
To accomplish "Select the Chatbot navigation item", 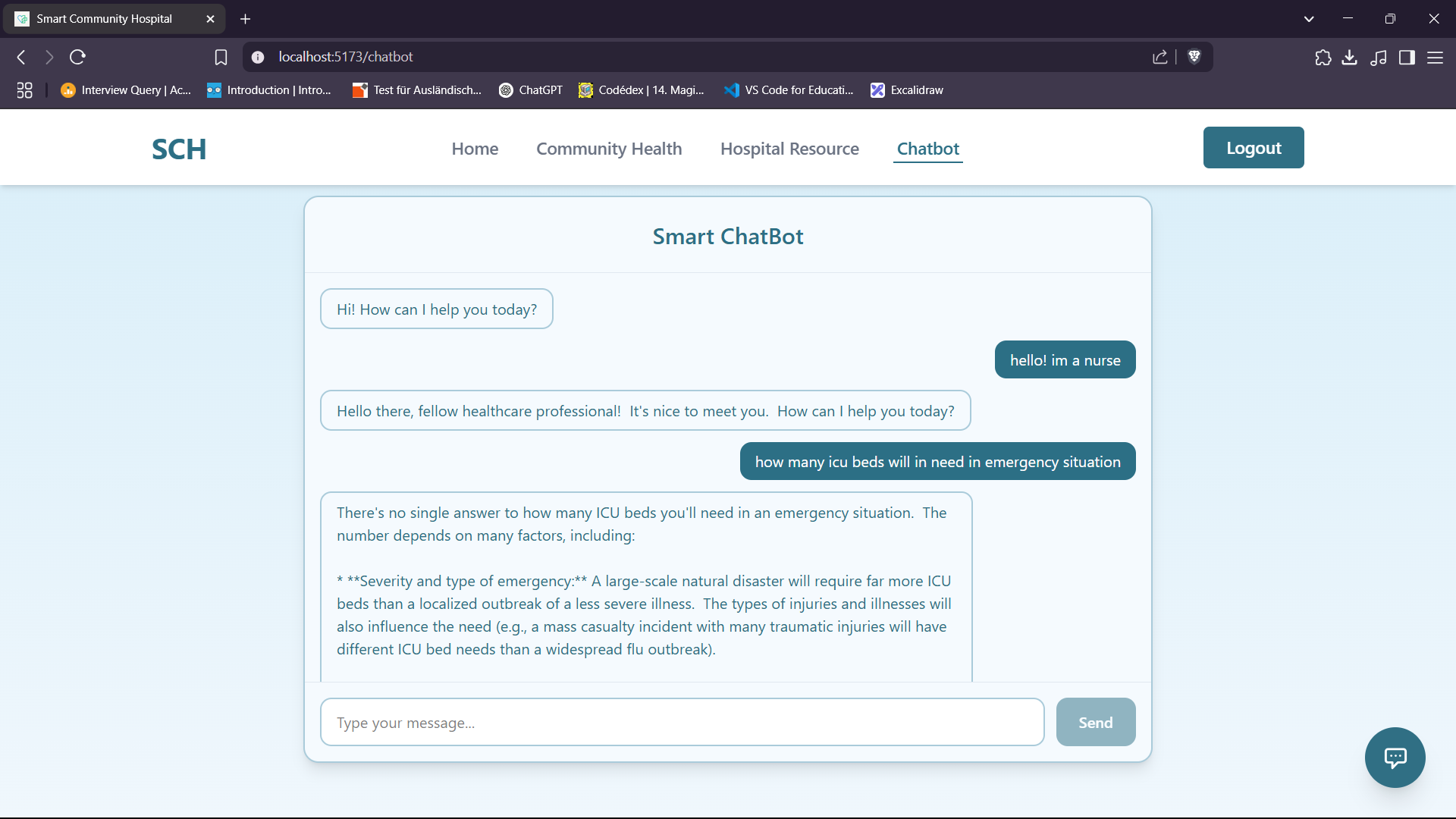I will [928, 149].
